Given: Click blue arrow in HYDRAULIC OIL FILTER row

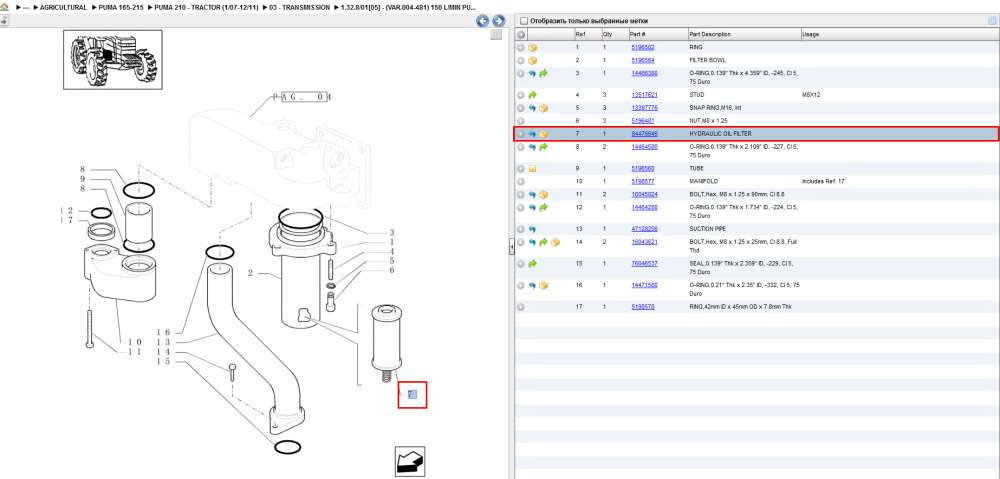Looking at the screenshot, I should pos(533,134).
